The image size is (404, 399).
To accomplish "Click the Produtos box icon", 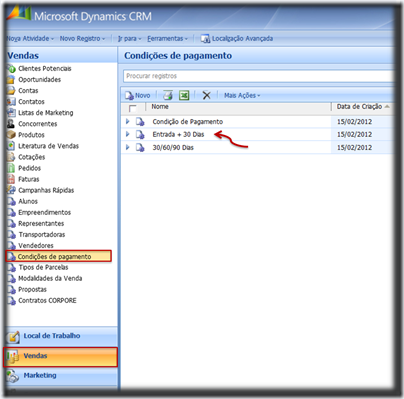I will coord(11,135).
